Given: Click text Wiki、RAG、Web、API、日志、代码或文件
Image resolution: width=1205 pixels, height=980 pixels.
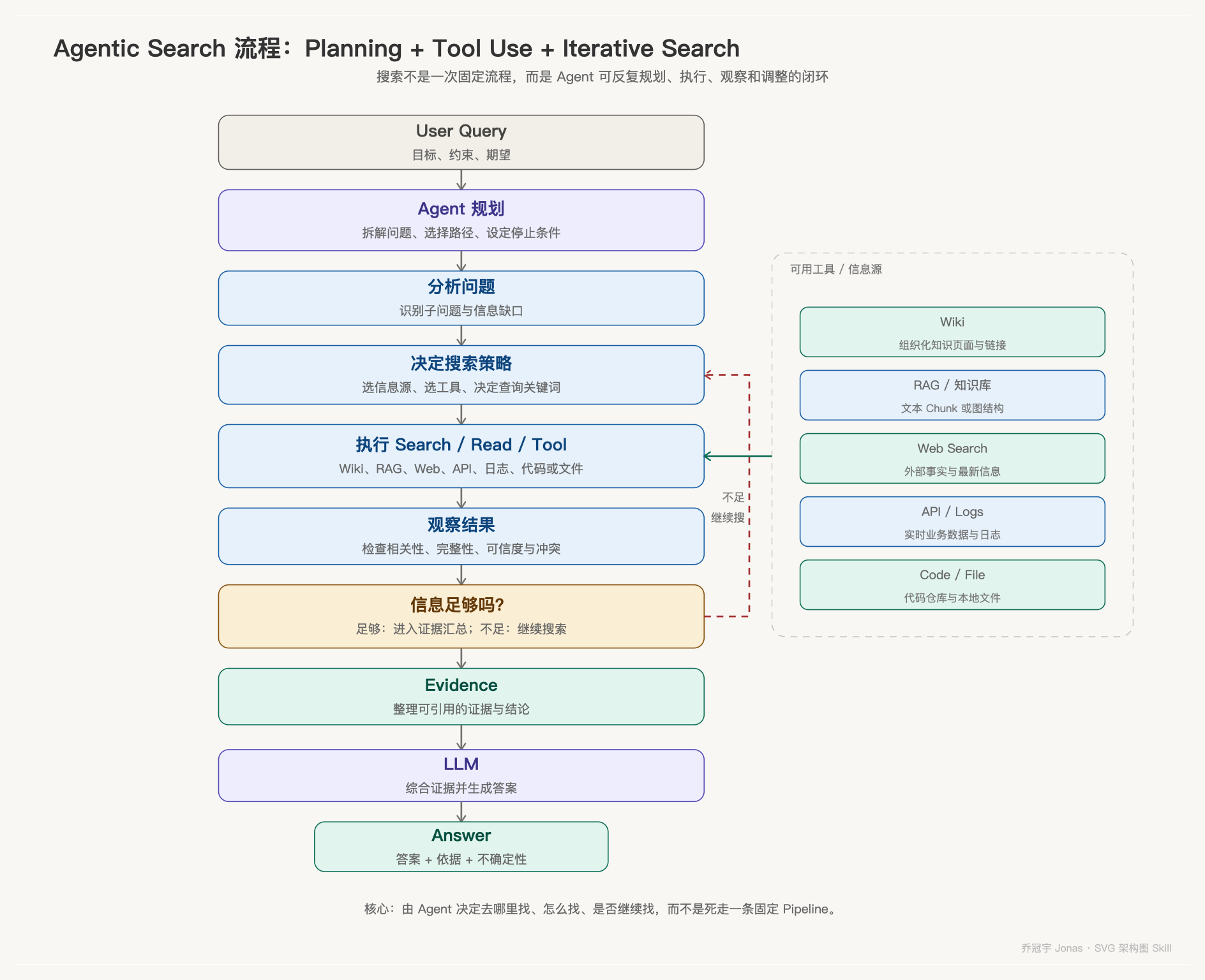Looking at the screenshot, I should click(461, 469).
